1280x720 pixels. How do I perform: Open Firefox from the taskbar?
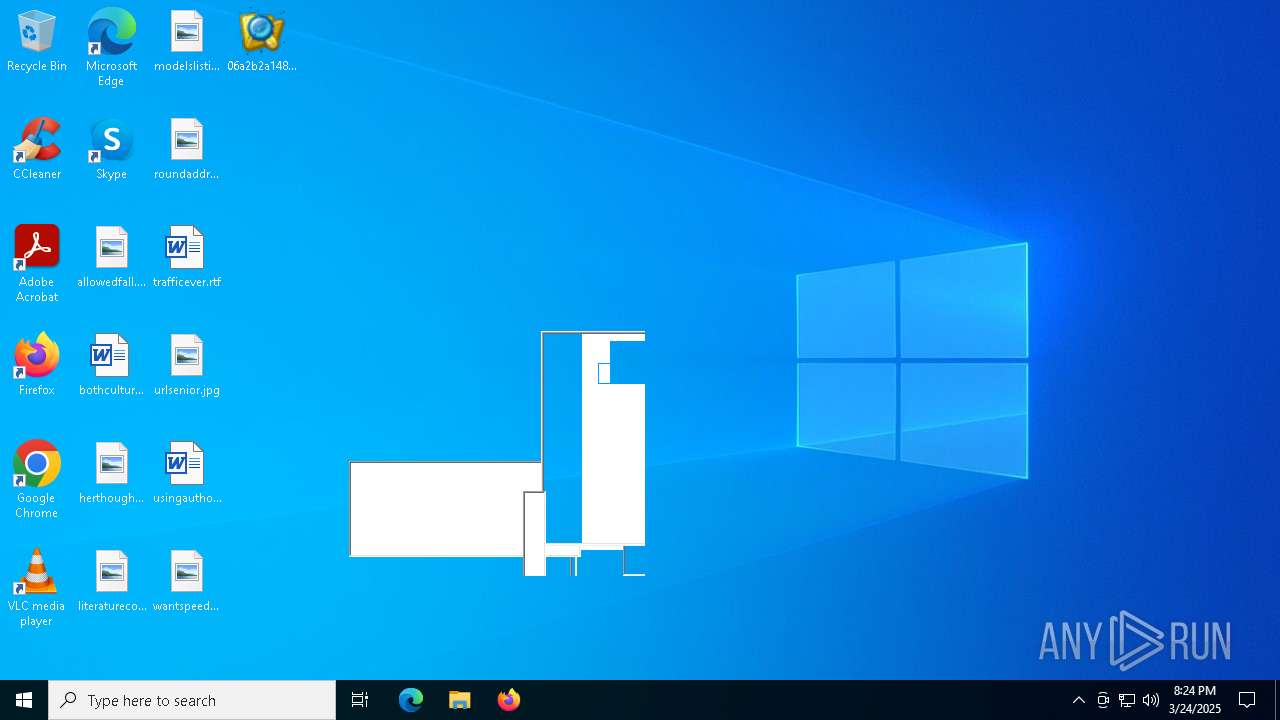[x=508, y=700]
